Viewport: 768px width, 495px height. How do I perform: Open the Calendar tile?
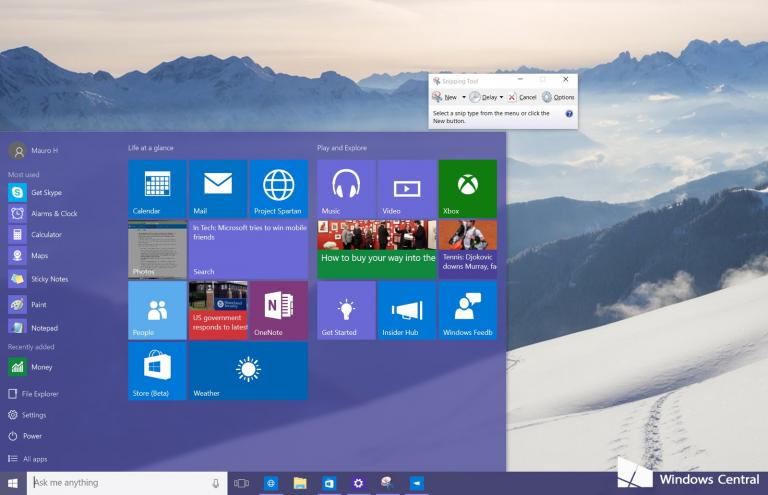click(157, 188)
